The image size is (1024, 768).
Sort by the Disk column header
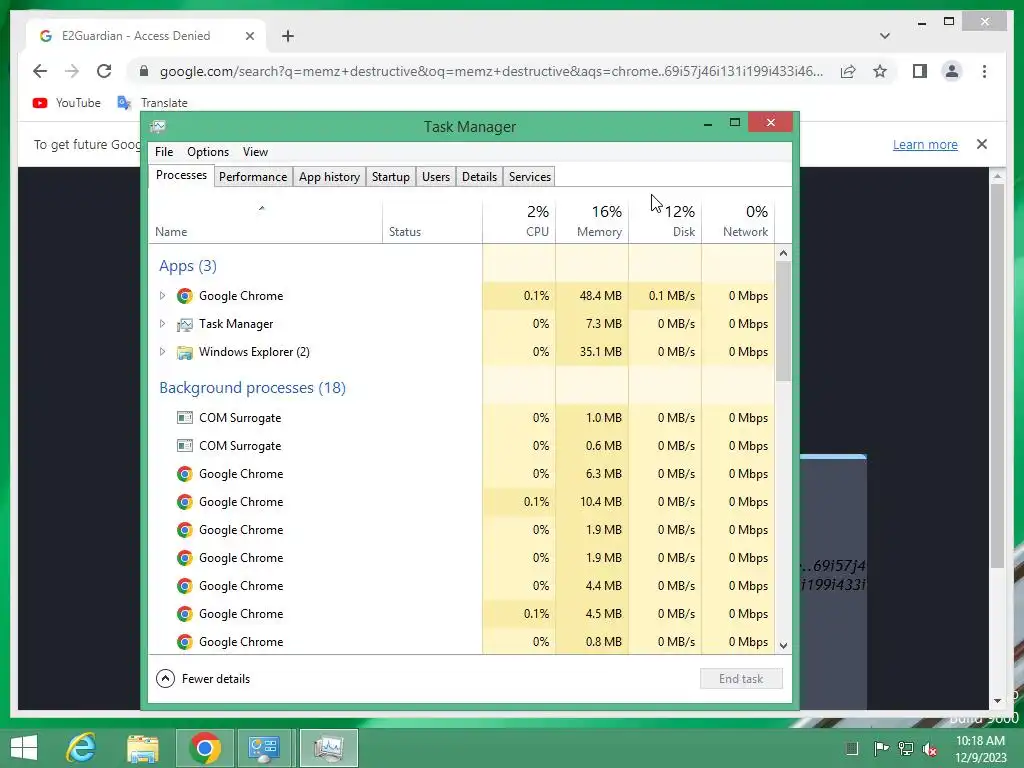[x=665, y=222]
